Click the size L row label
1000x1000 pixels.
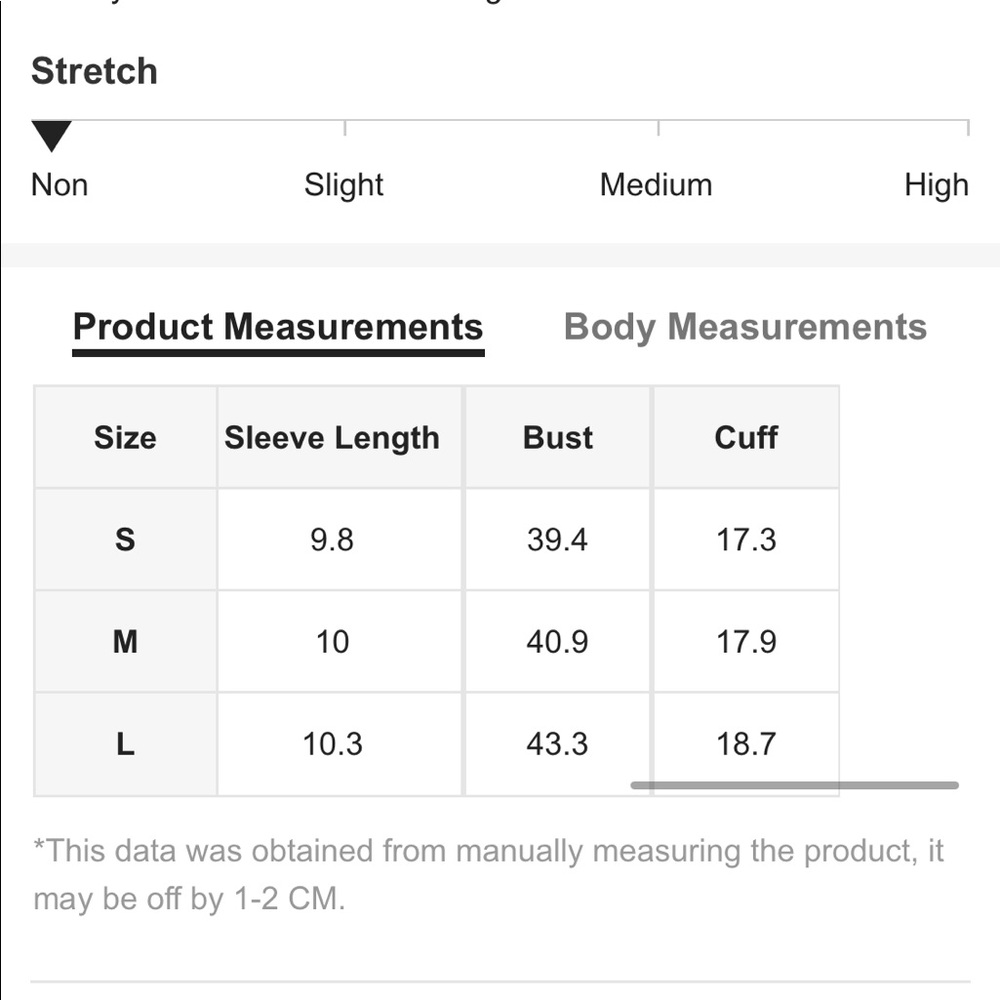pyautogui.click(x=126, y=744)
